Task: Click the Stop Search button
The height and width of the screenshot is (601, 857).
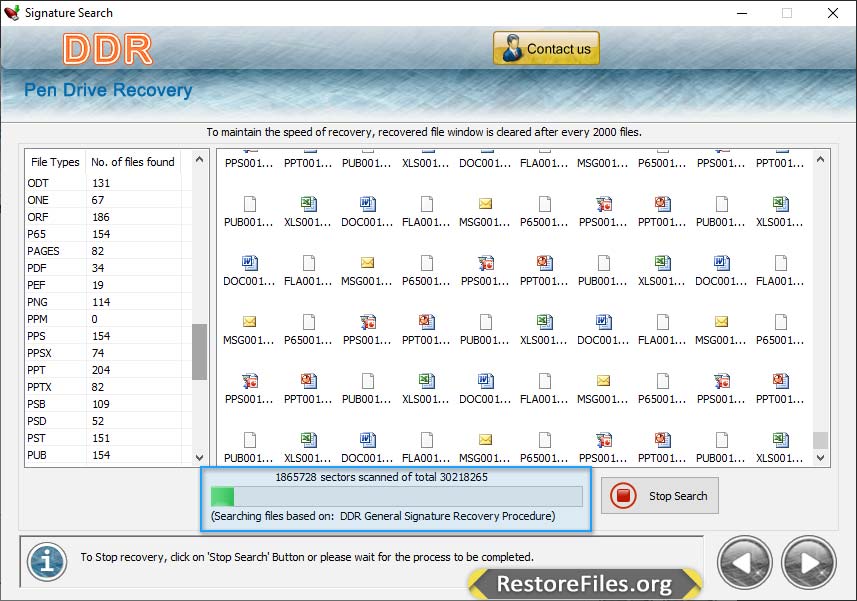Action: [x=660, y=496]
